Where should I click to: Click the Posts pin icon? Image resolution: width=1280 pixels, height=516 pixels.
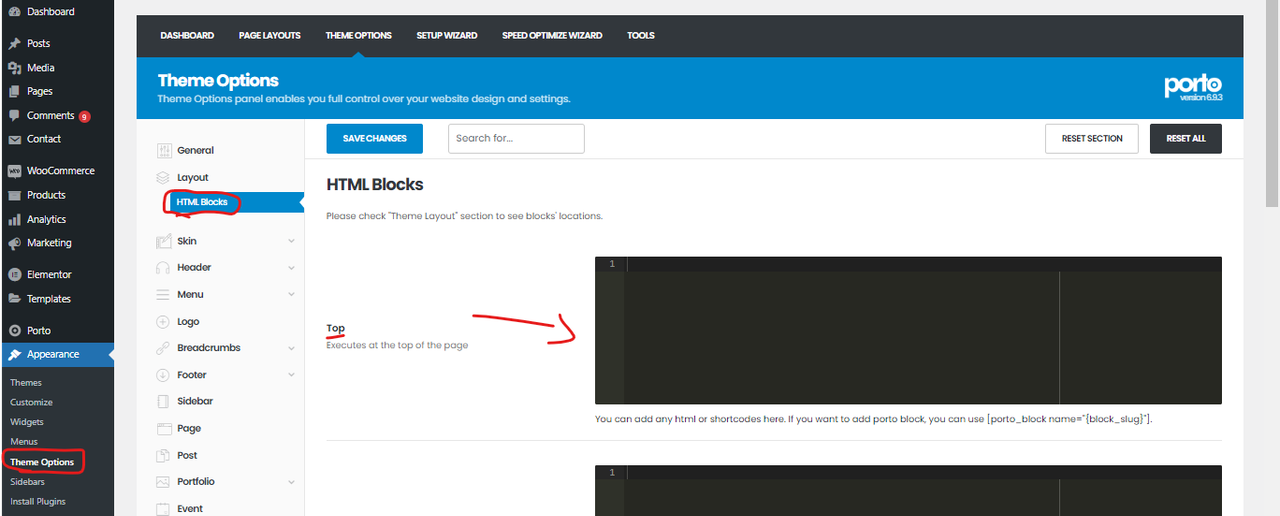tap(14, 44)
